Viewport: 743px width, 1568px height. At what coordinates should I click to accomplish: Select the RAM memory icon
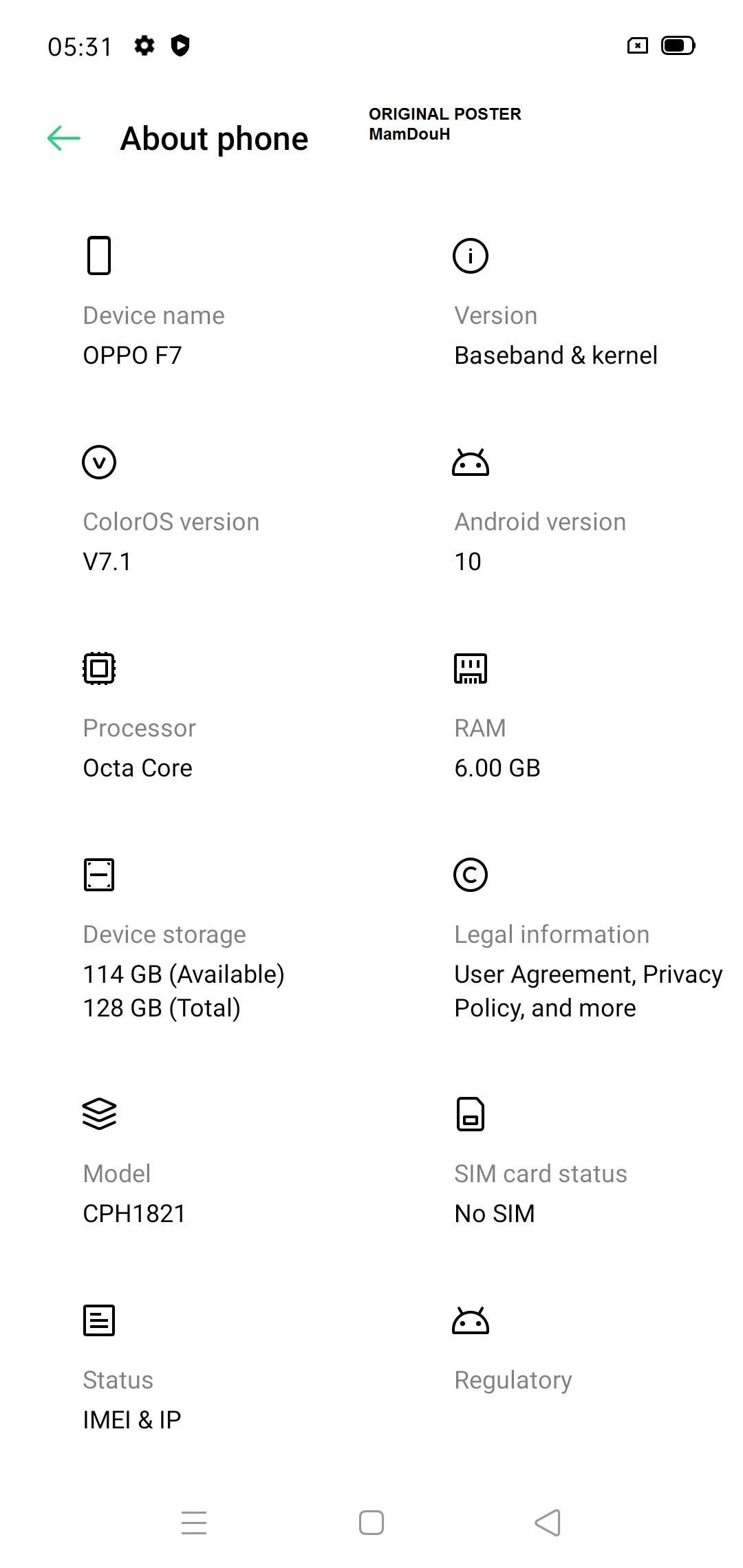(471, 668)
